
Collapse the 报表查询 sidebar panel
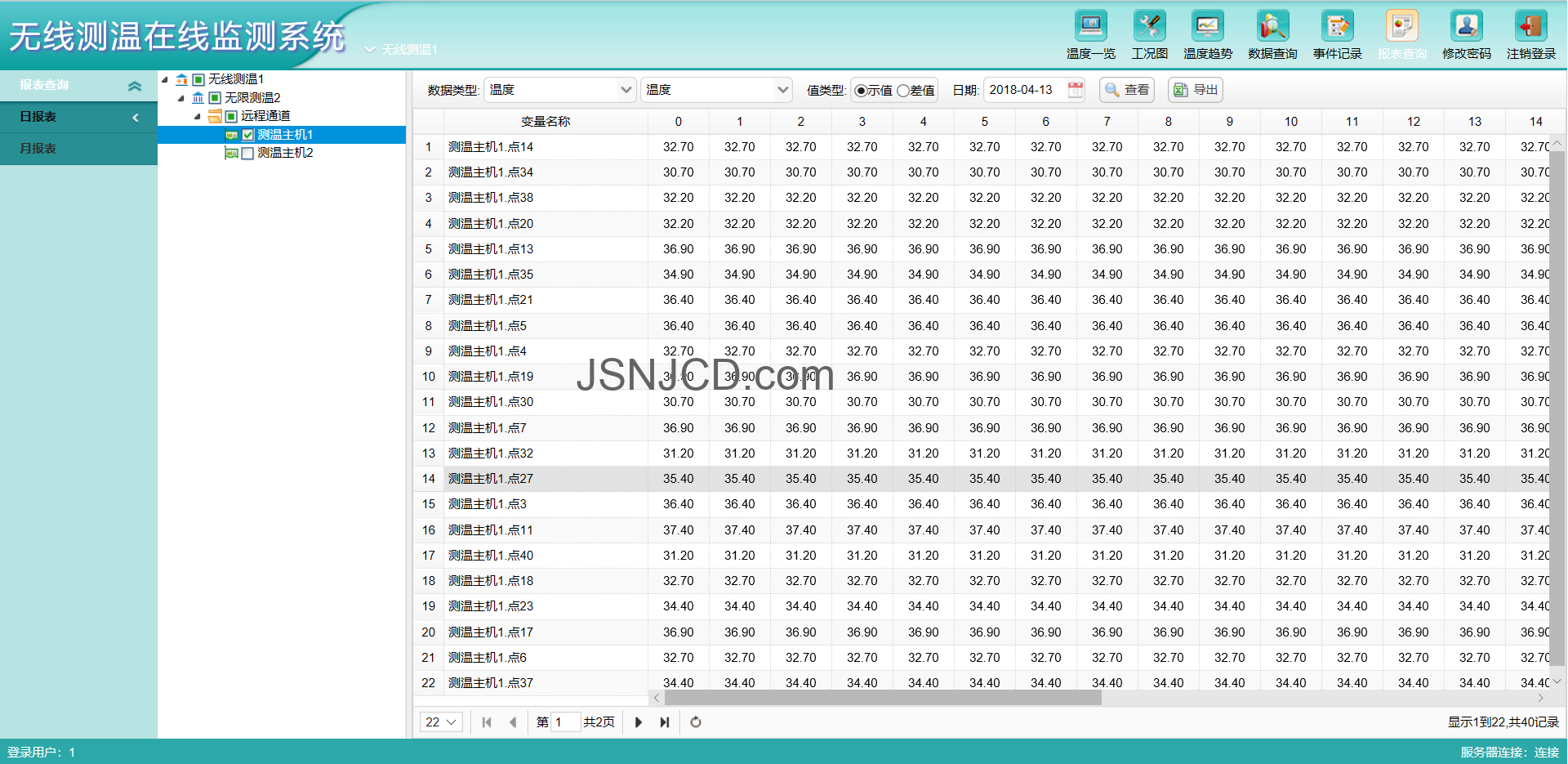tap(135, 85)
